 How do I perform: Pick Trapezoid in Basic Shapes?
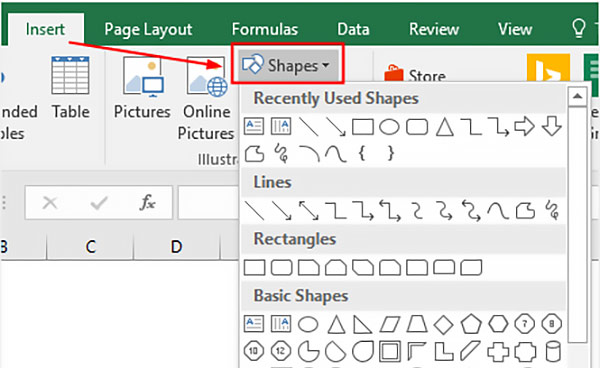(417, 324)
